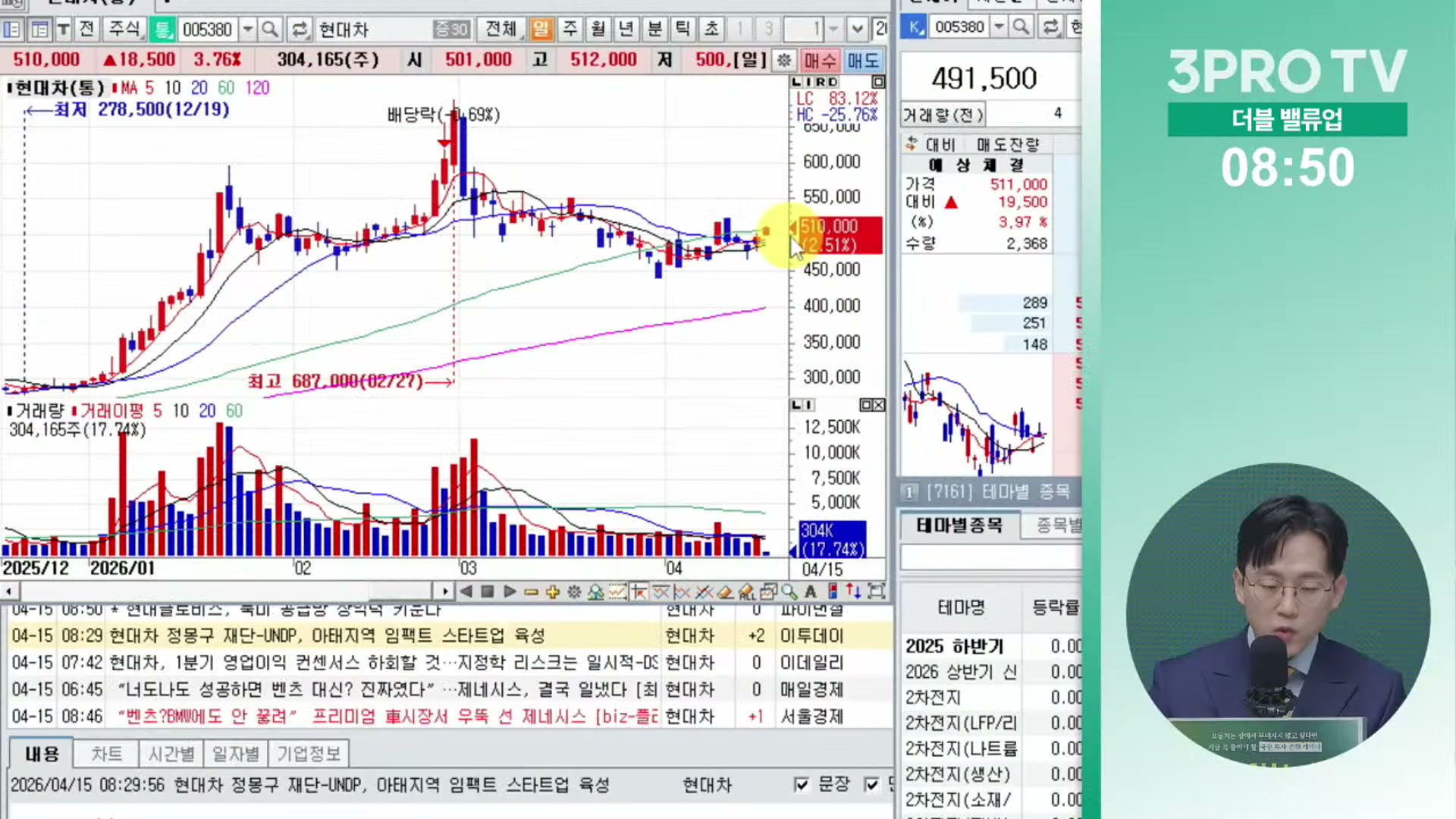Click the zoom-in plus icon under chart
This screenshot has width=1456, height=819.
pos(552,591)
